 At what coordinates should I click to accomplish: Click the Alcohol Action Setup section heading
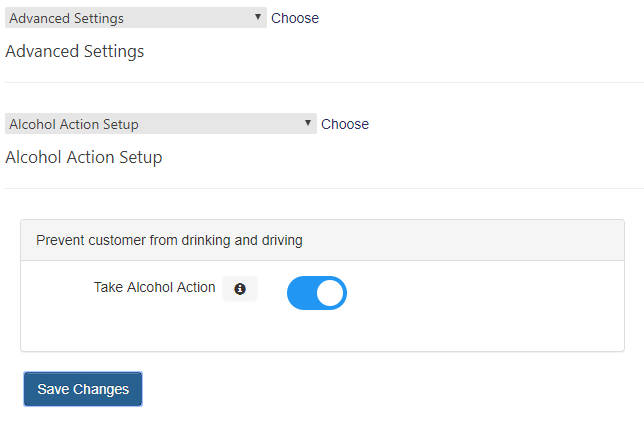coord(84,157)
